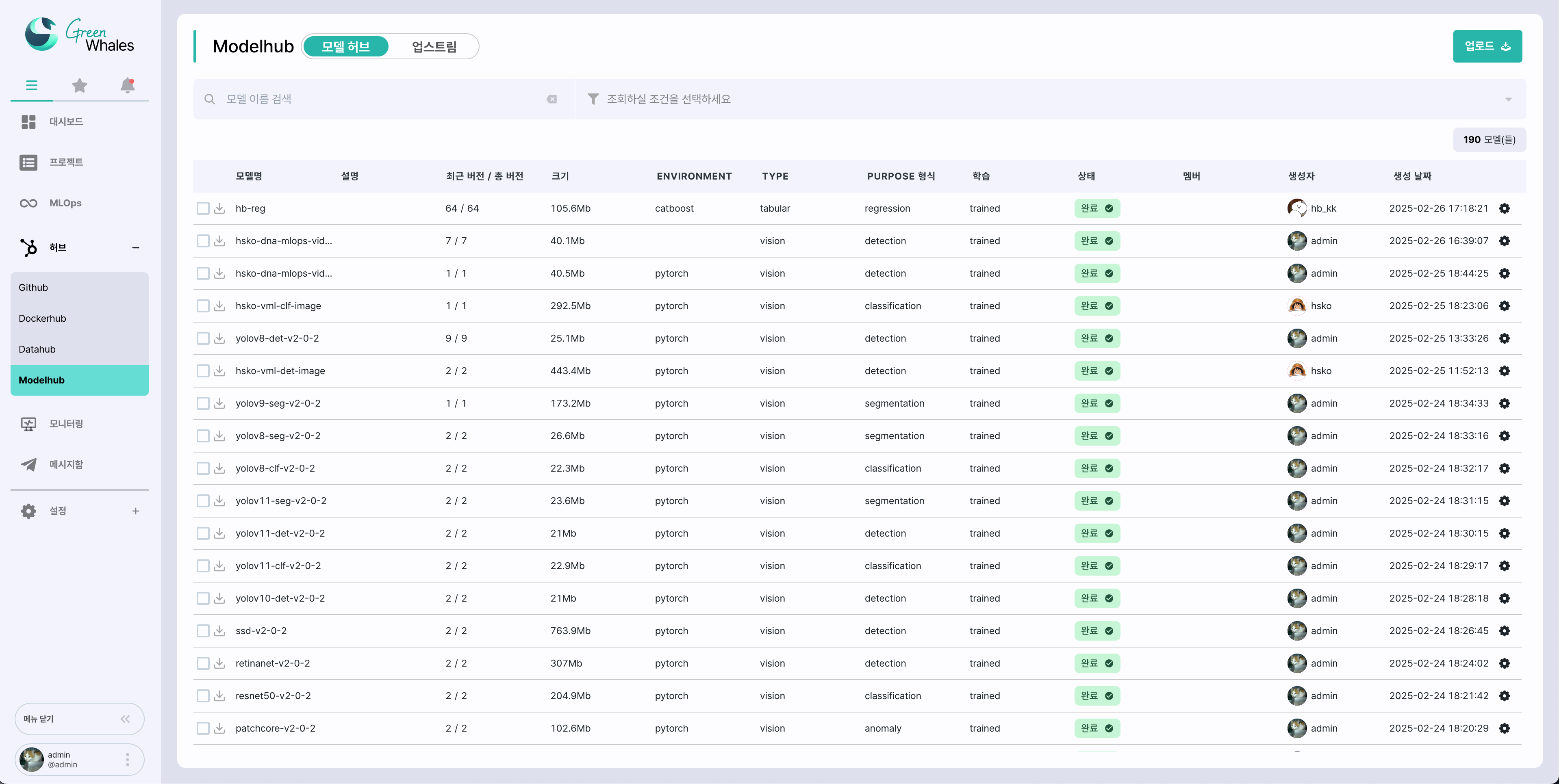Open the hamburger menu tab in sidebar
The height and width of the screenshot is (784, 1559).
coord(31,85)
